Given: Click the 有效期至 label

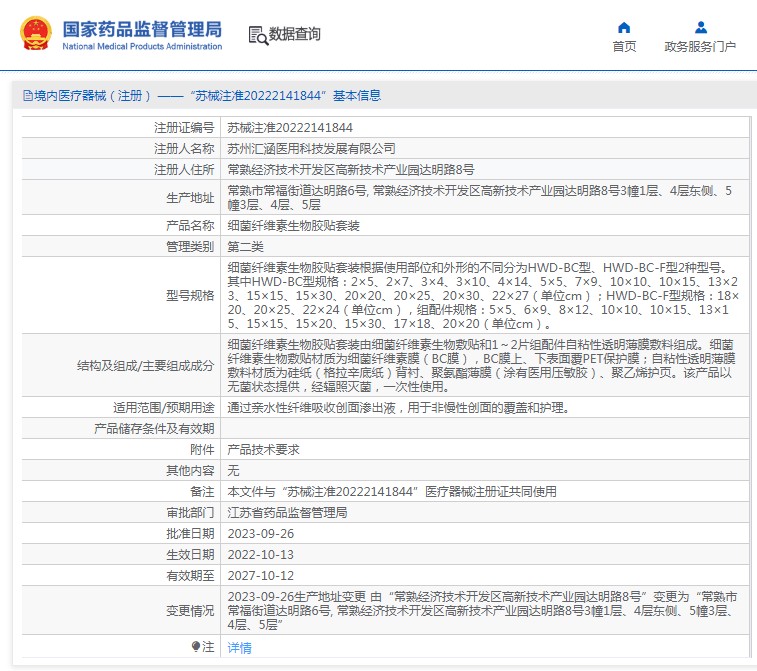Looking at the screenshot, I should point(190,575).
